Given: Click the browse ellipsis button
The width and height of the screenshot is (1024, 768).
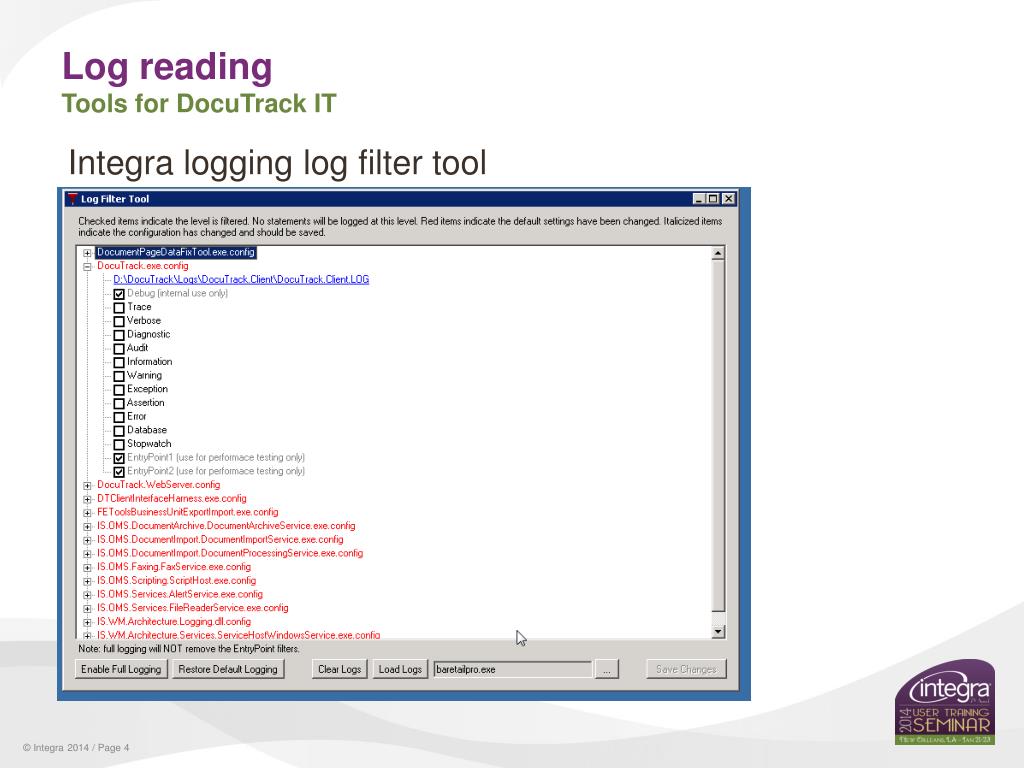Looking at the screenshot, I should tap(606, 669).
